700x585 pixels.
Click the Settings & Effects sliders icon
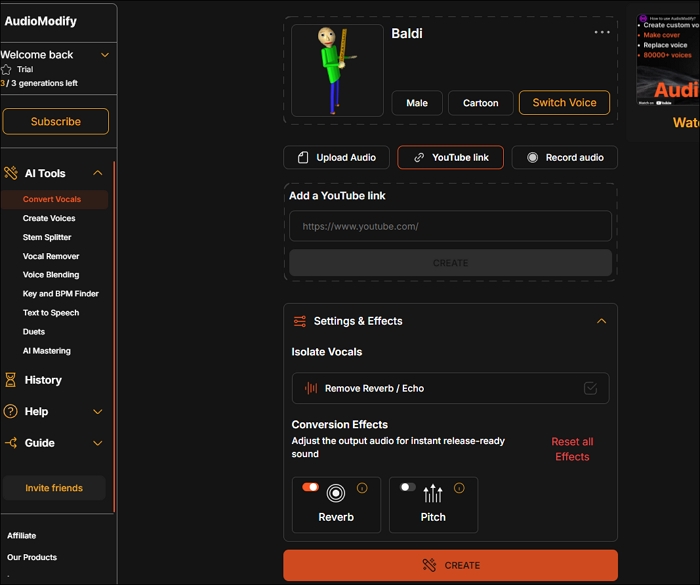click(x=299, y=321)
